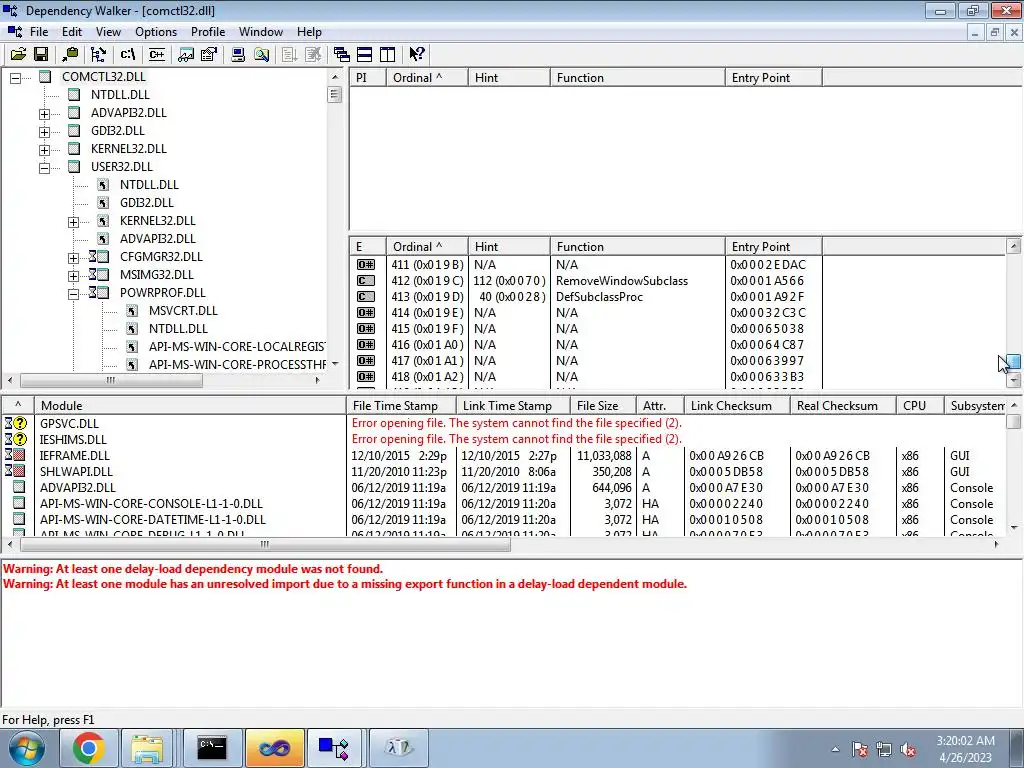Click IESHIMS.DLL missing-module question mark icon
Image resolution: width=1024 pixels, height=768 pixels.
pyautogui.click(x=20, y=440)
